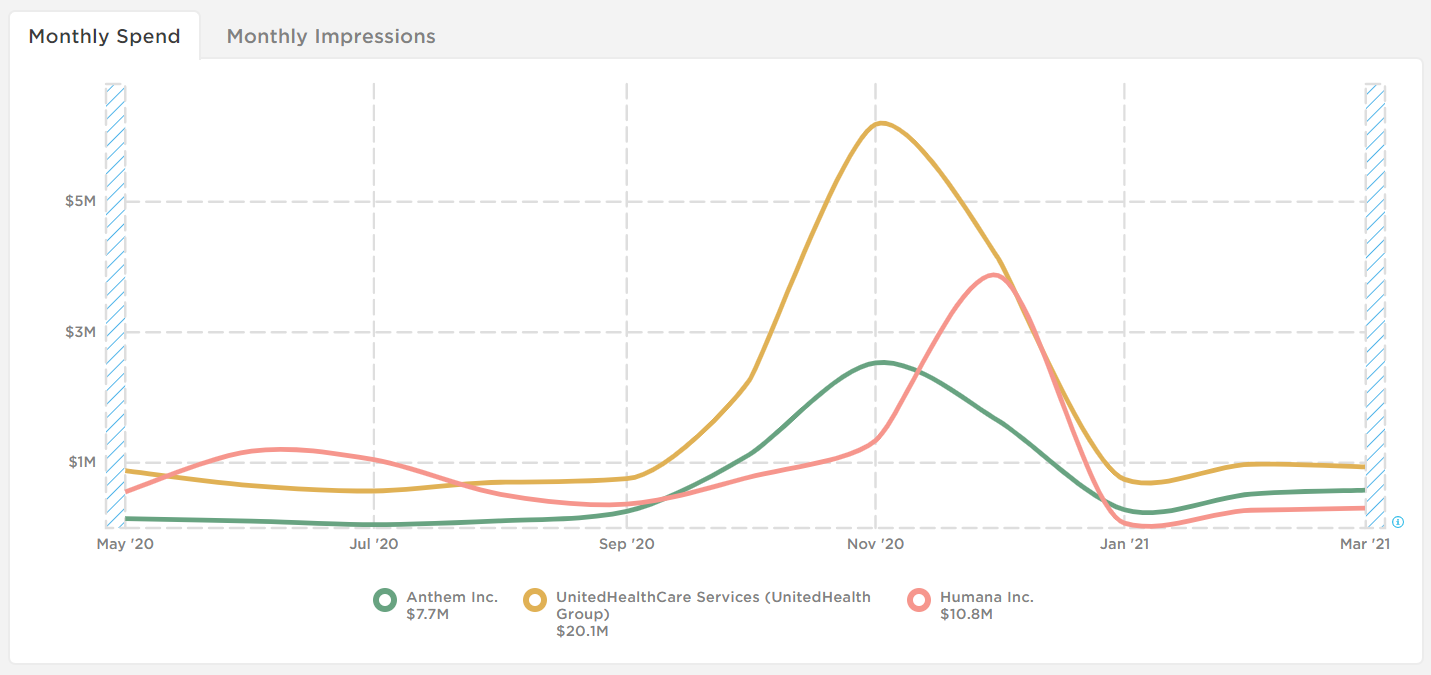Toggle UnitedHealthCare yellow legend circle
The width and height of the screenshot is (1431, 675).
coord(536,600)
